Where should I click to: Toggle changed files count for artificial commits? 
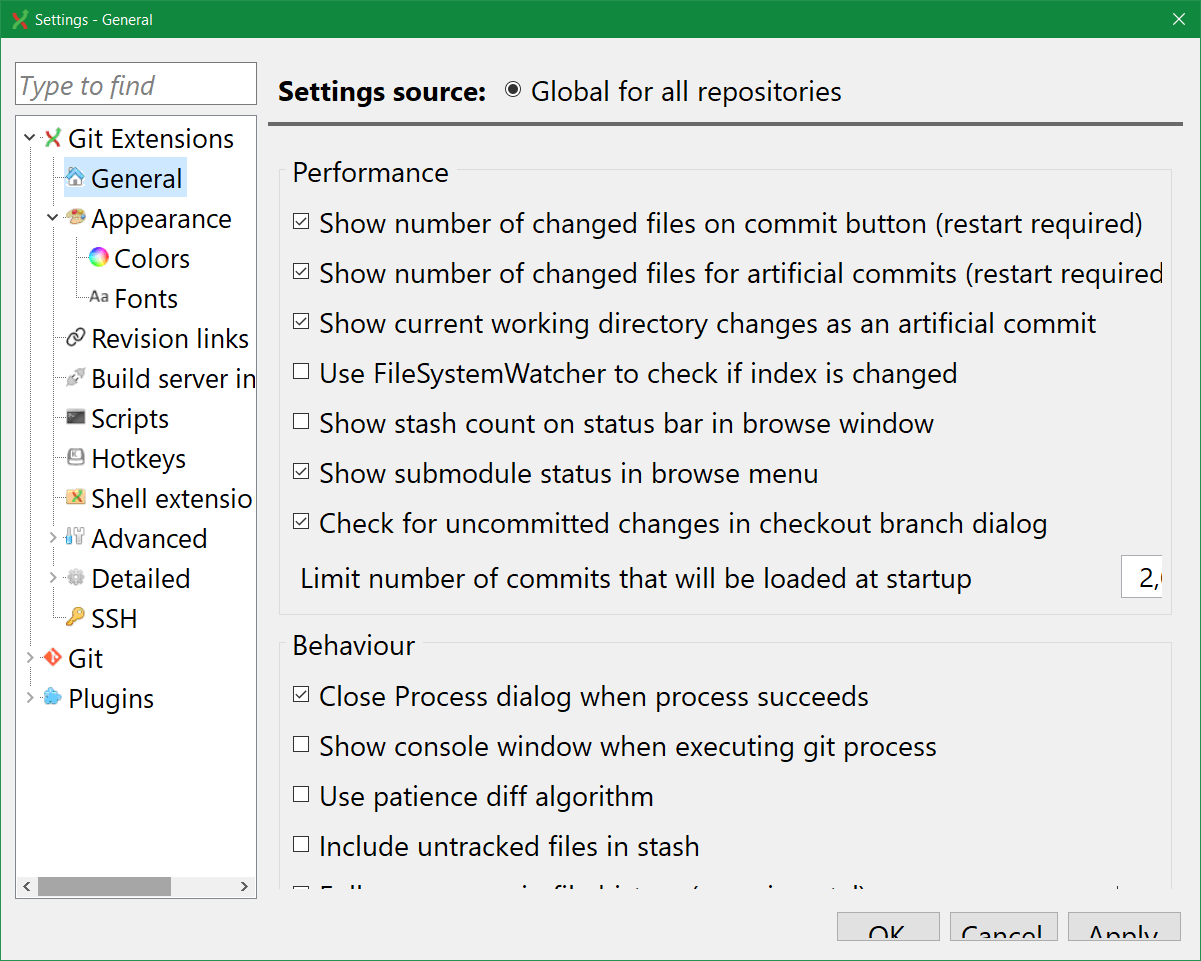[x=301, y=272]
